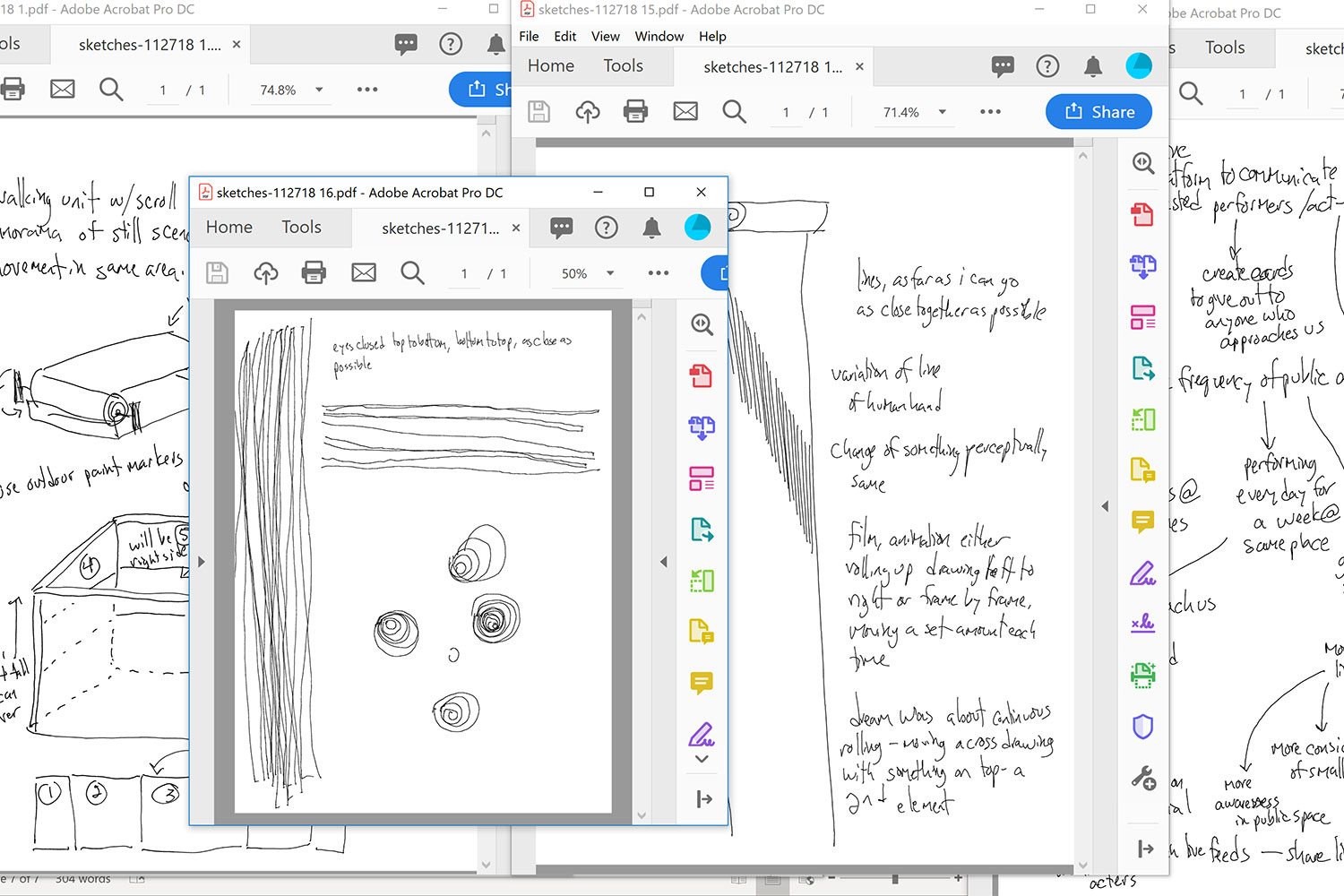Click page number field in sketches-112718 15 window

click(786, 112)
